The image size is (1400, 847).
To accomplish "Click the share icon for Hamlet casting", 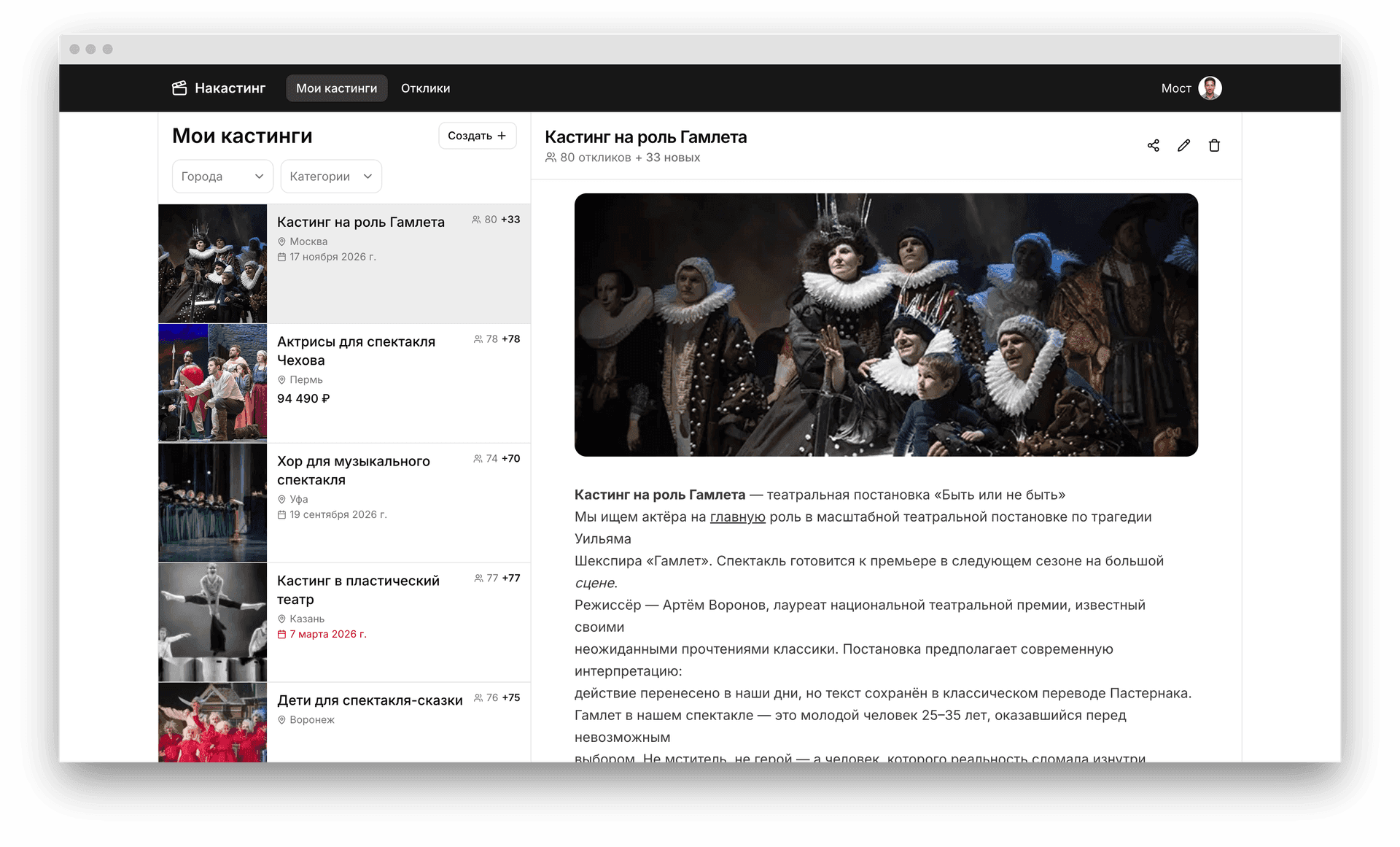I will click(x=1153, y=146).
